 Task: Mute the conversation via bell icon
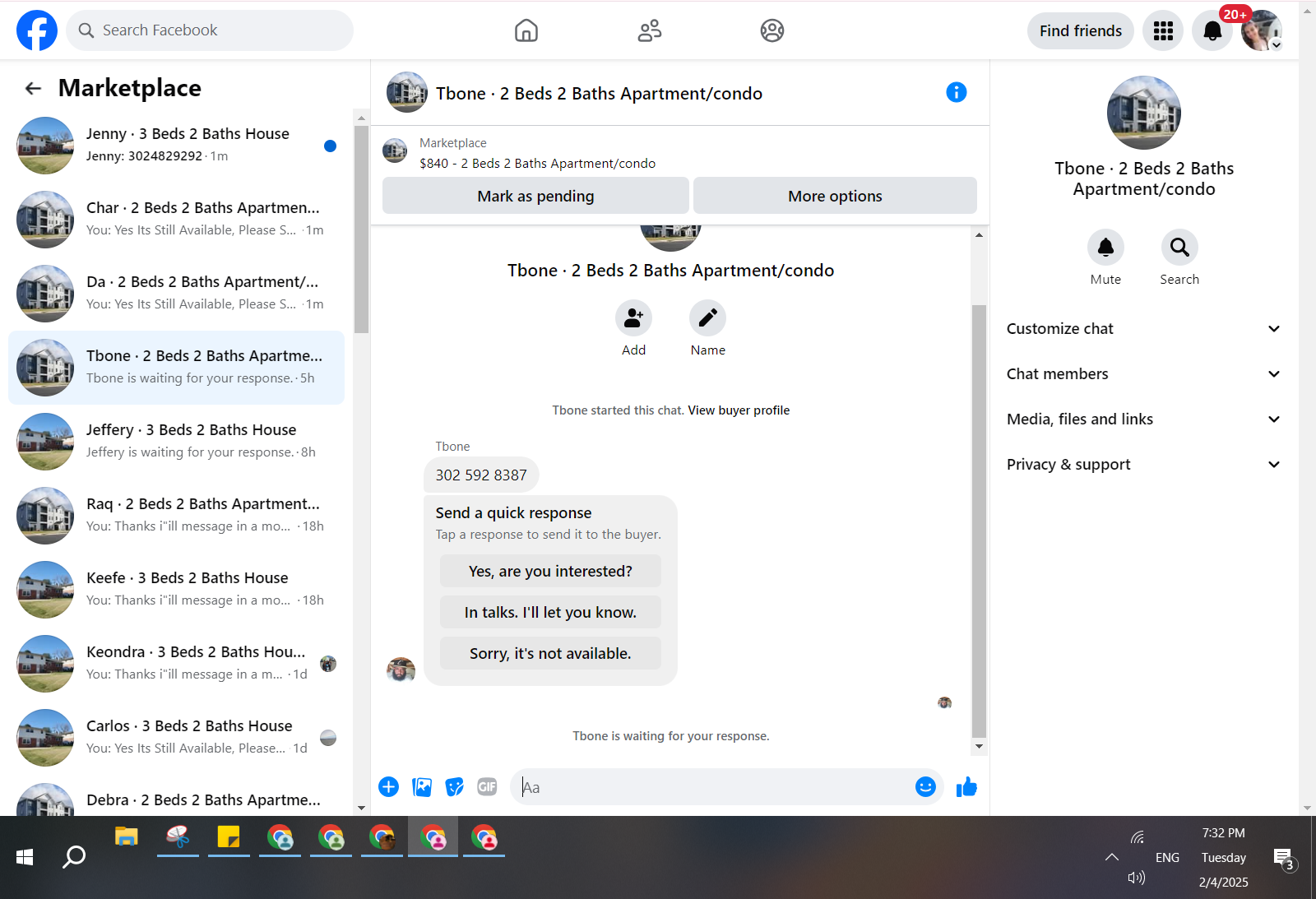[x=1105, y=247]
